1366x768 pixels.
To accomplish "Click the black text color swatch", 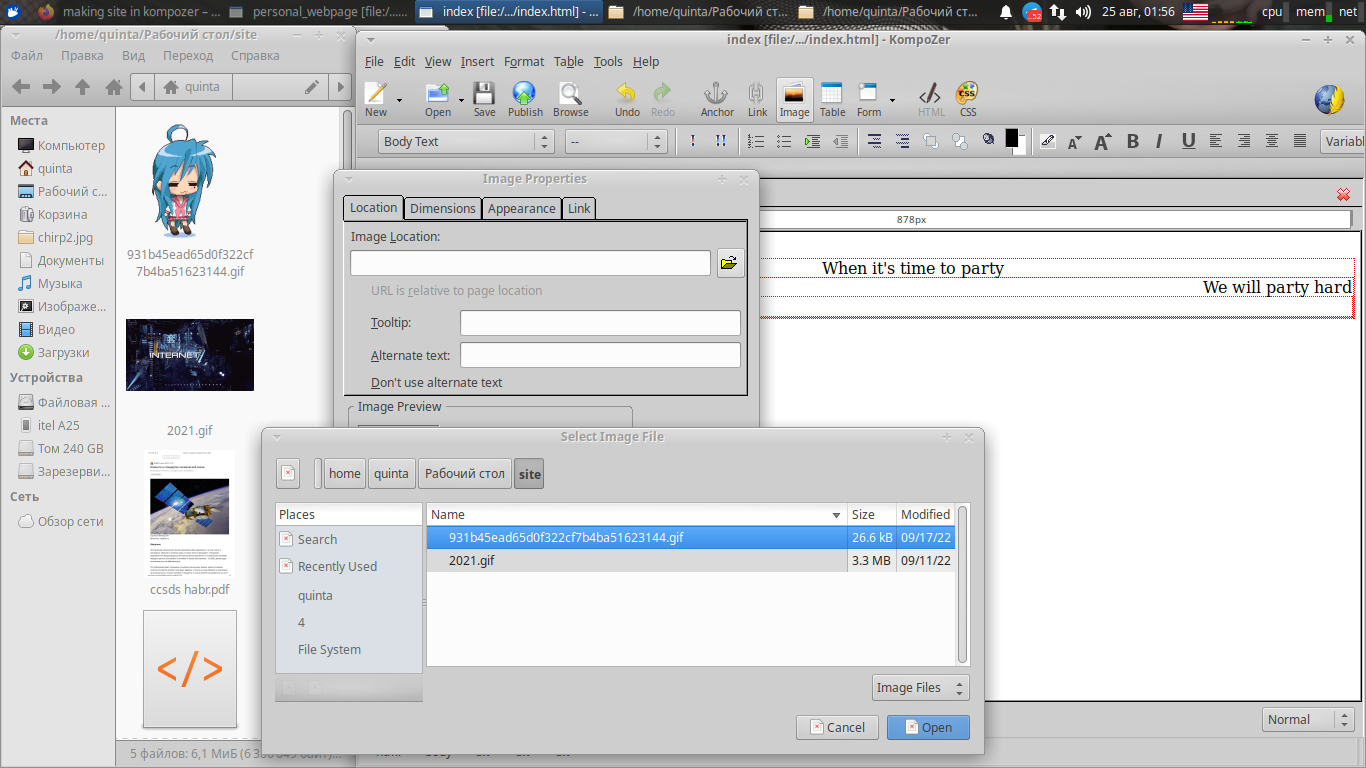I will point(1012,138).
